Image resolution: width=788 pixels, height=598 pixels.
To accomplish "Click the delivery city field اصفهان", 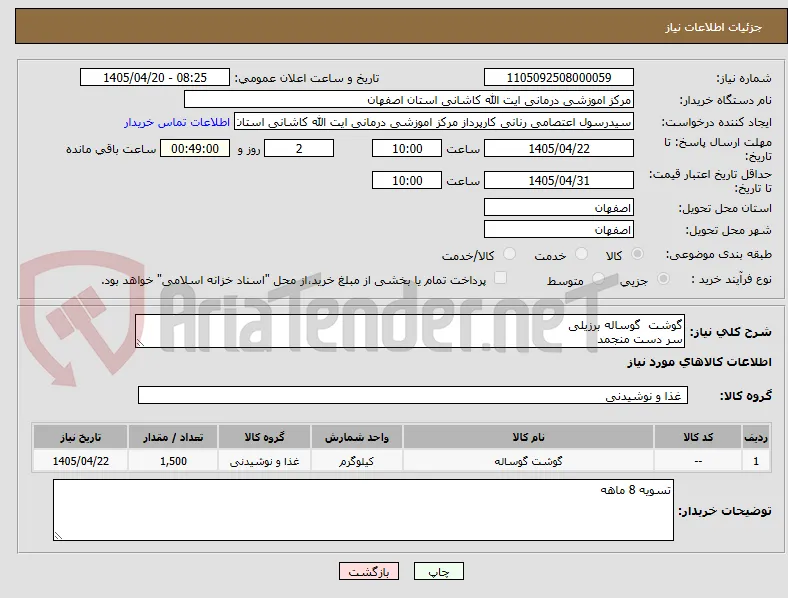I will pyautogui.click(x=559, y=229).
